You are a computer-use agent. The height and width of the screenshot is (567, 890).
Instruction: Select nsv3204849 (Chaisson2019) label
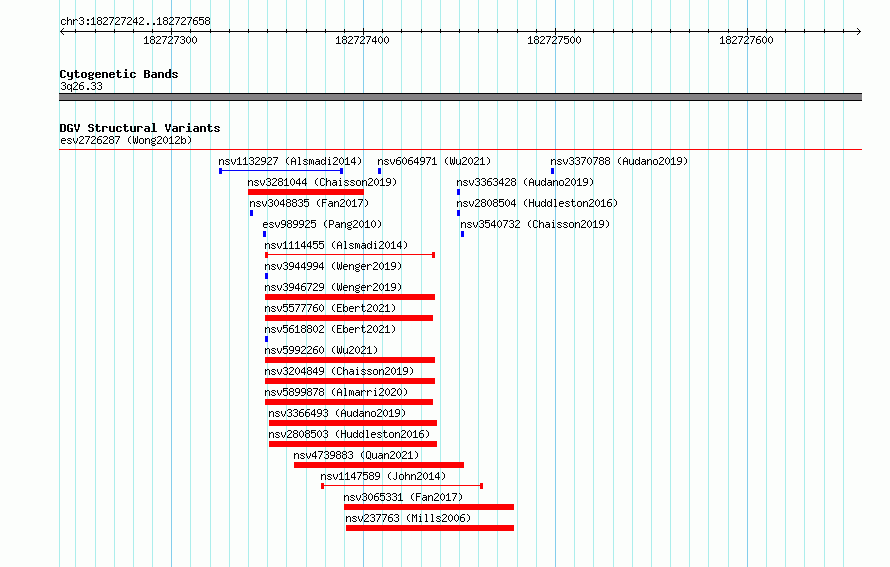pos(339,371)
